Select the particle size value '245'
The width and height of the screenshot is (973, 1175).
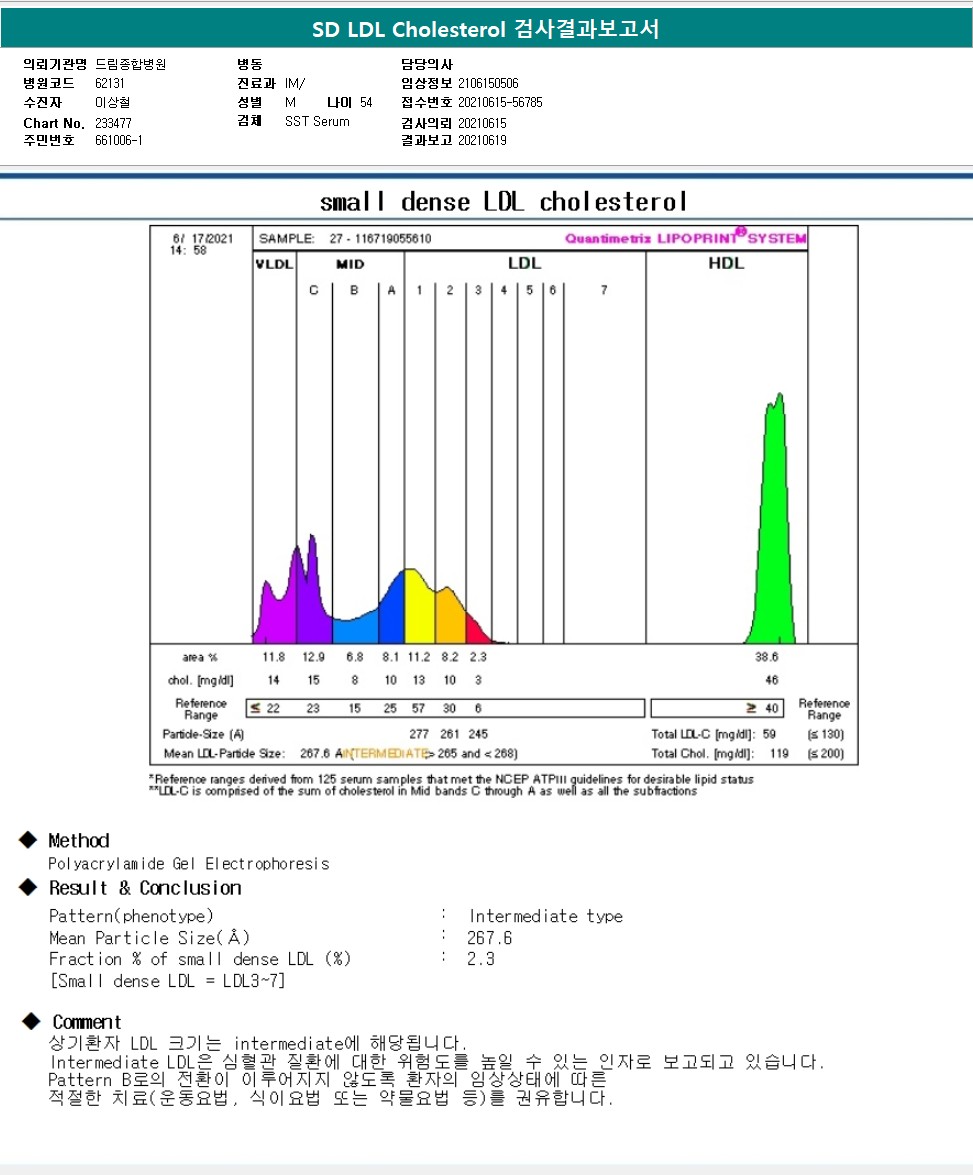tap(478, 734)
